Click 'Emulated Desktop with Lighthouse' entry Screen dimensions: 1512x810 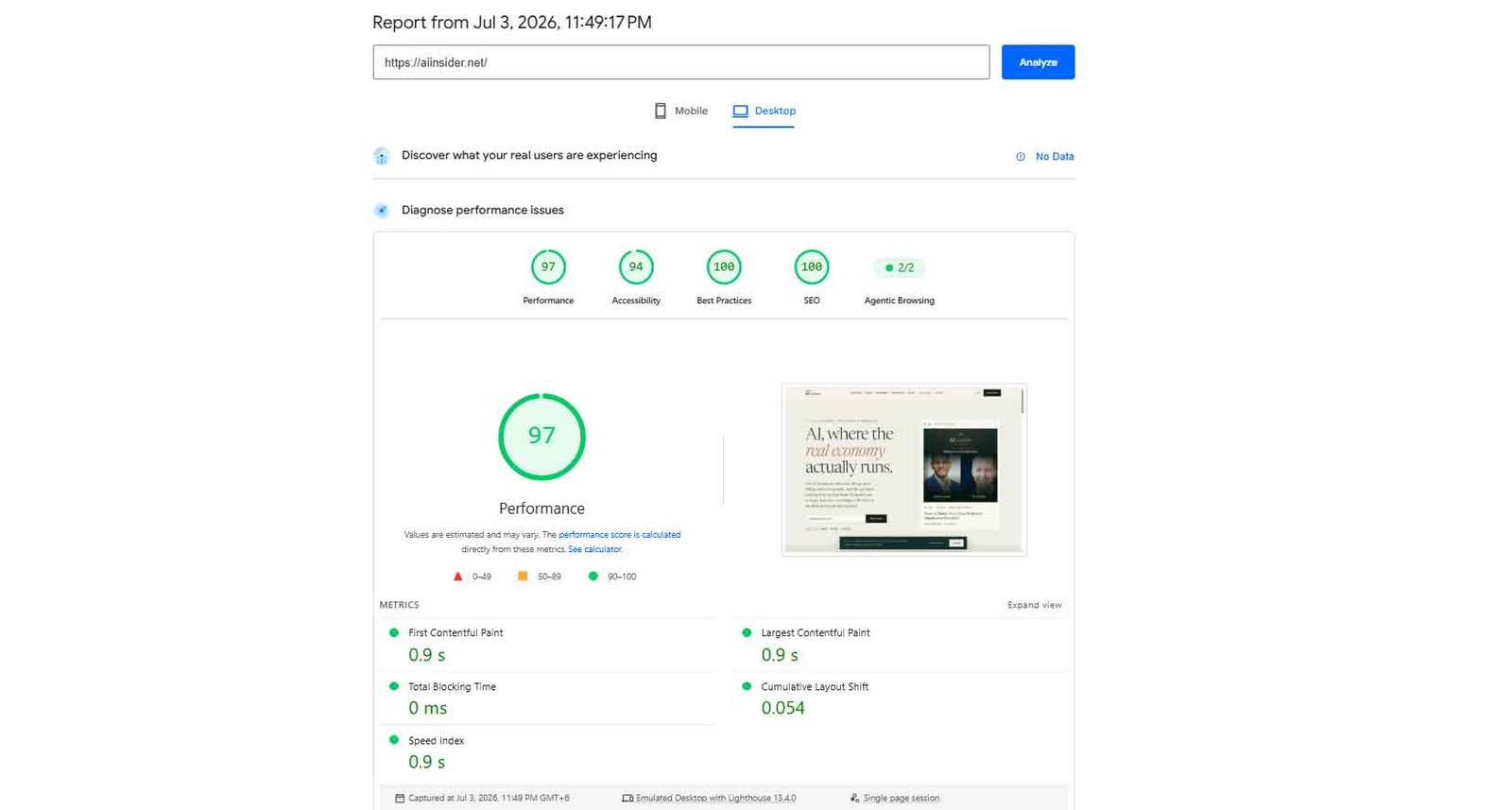point(715,799)
